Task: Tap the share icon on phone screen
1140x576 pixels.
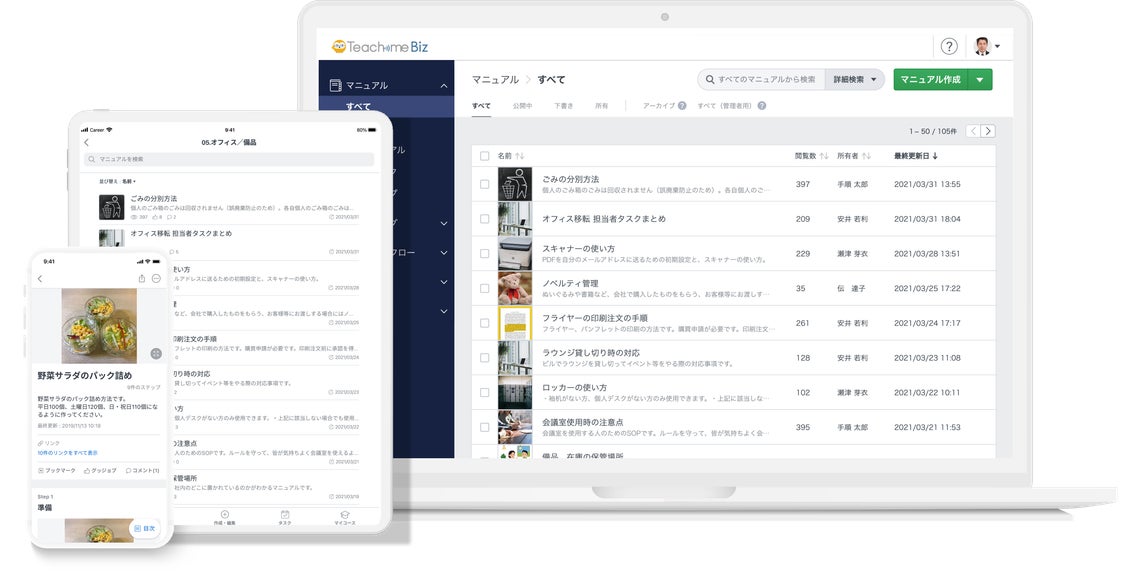Action: [142, 279]
